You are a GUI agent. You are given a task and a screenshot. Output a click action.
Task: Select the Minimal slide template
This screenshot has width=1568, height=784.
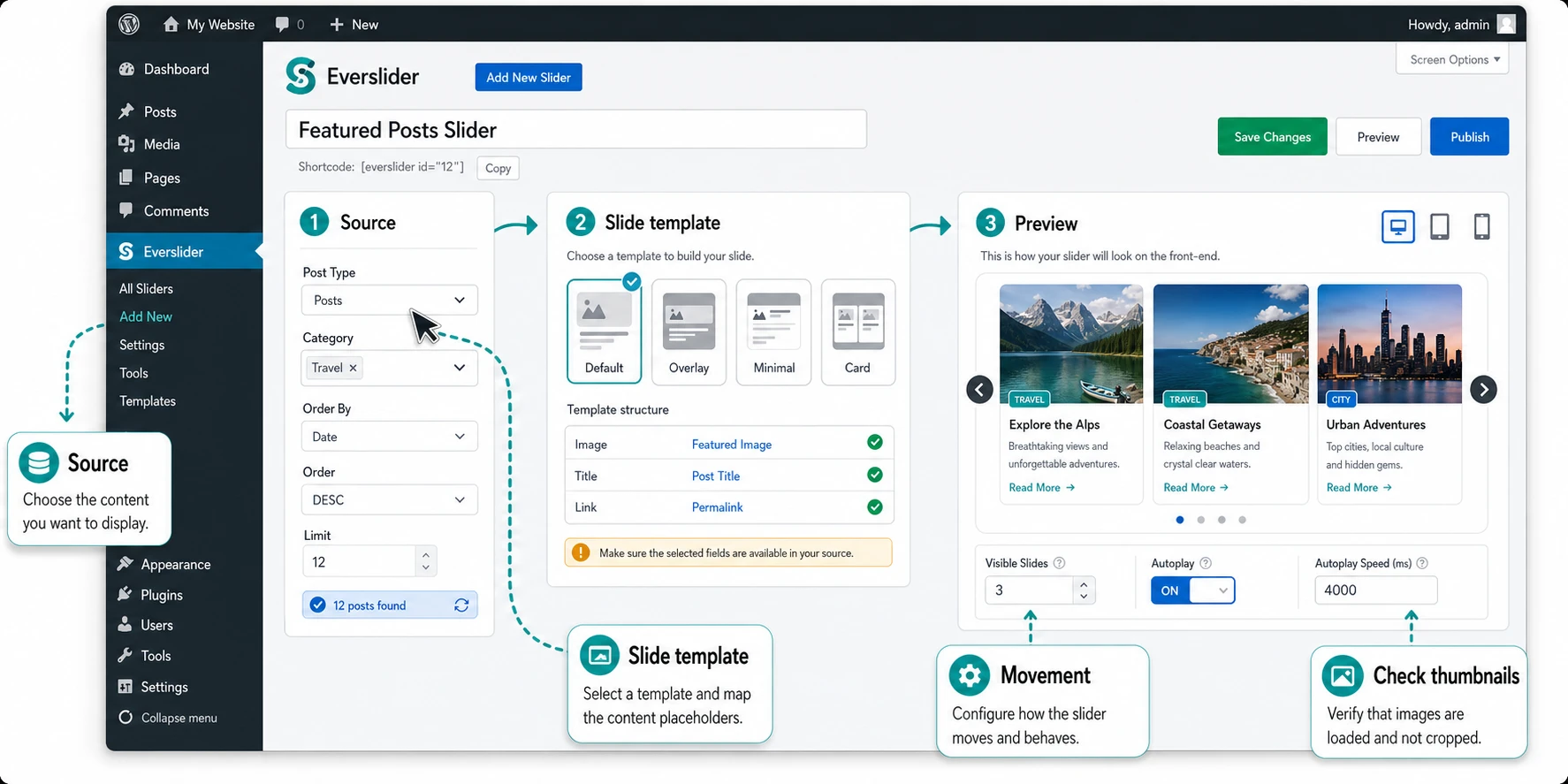point(773,331)
